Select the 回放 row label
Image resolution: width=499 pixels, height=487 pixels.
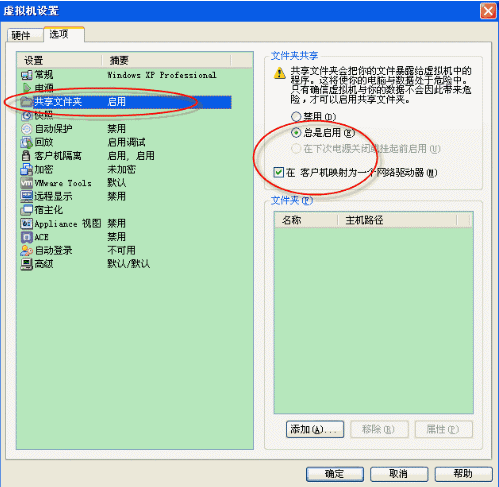(x=44, y=142)
